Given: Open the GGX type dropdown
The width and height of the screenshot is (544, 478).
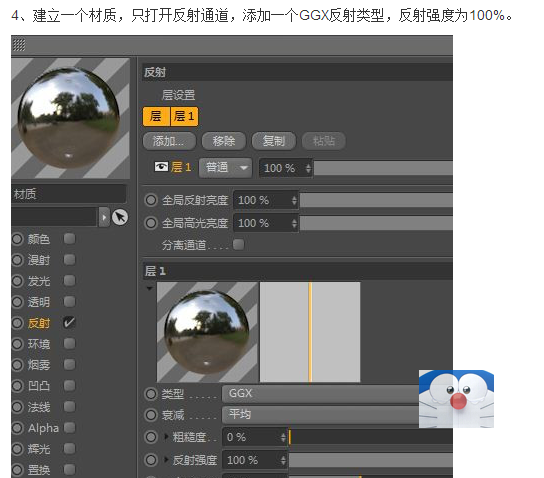Looking at the screenshot, I should 320,394.
